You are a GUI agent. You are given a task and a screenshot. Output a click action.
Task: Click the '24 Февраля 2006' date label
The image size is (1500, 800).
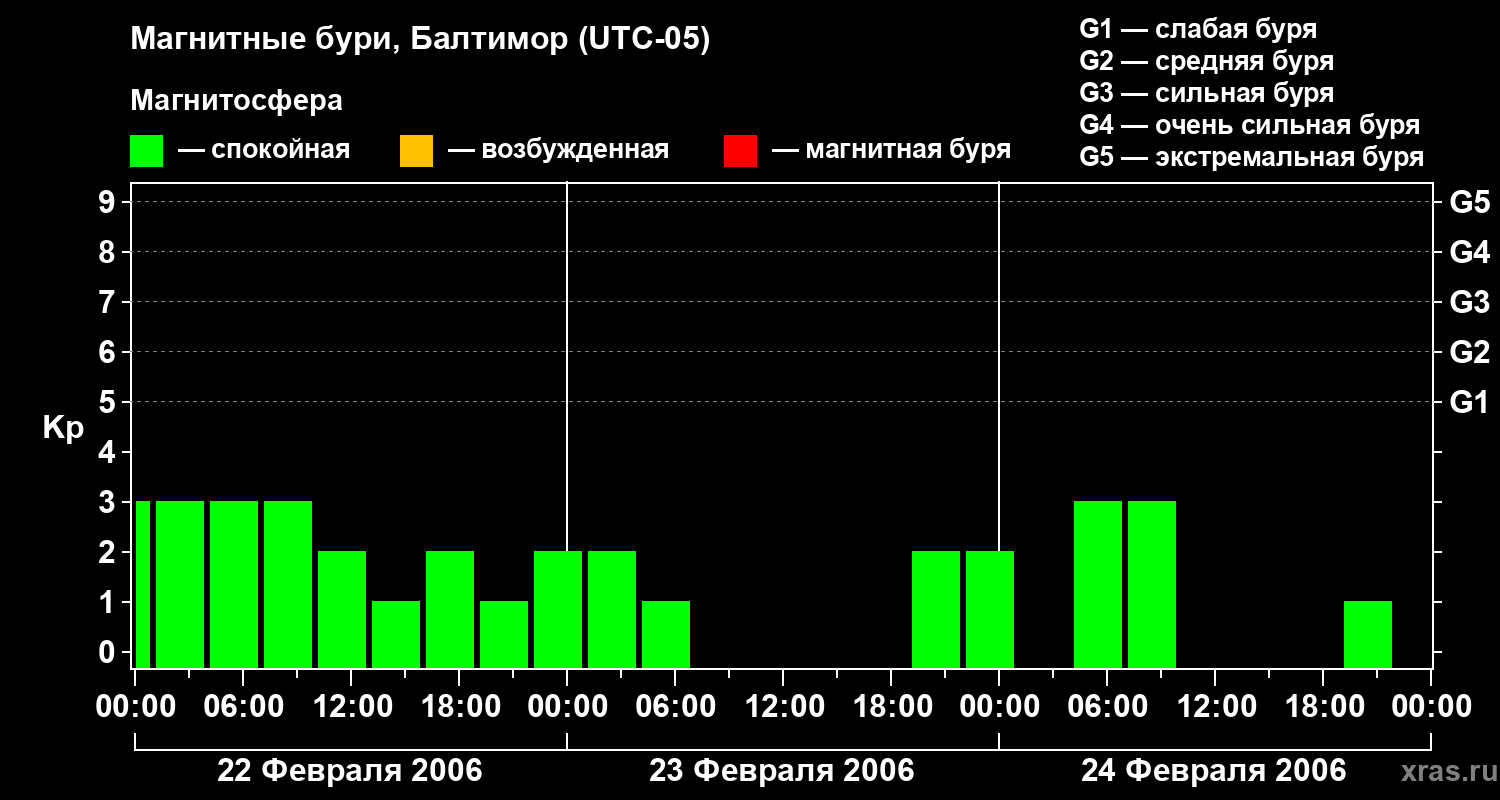coord(1214,771)
